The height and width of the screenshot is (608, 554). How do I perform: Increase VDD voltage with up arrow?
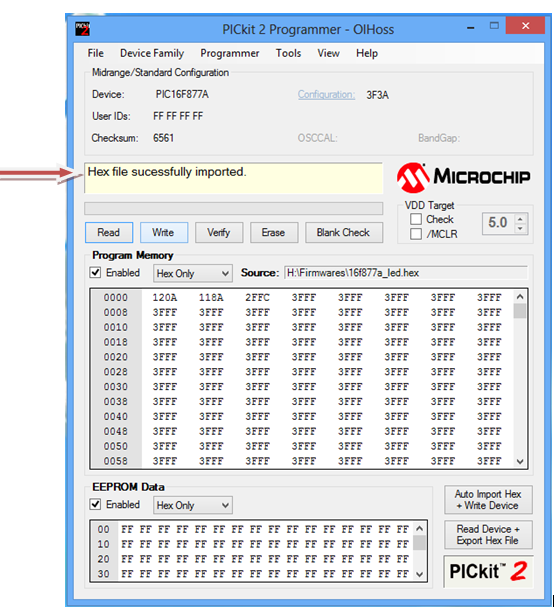(x=520, y=219)
